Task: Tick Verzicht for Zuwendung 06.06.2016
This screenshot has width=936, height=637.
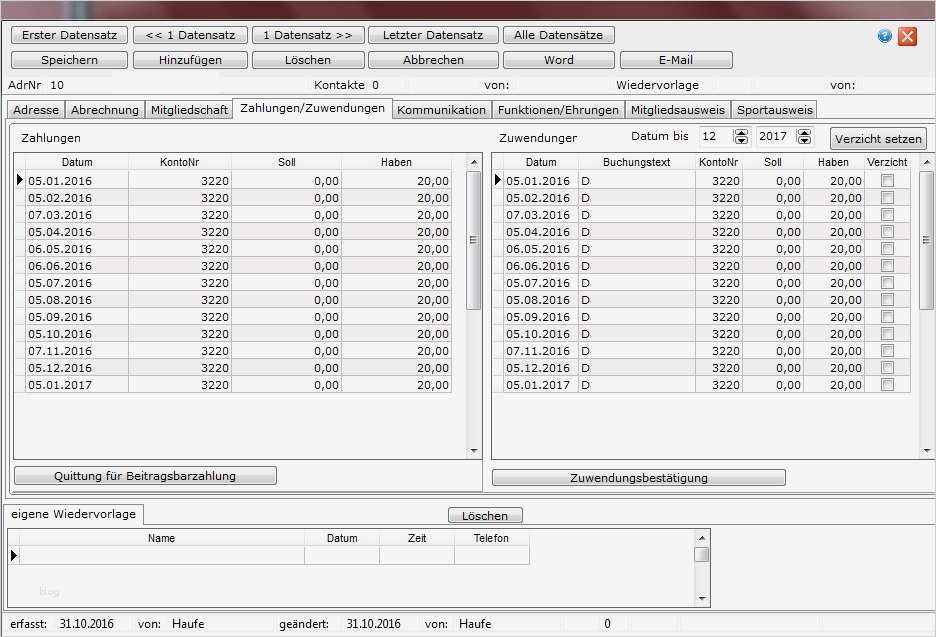Action: coord(888,266)
